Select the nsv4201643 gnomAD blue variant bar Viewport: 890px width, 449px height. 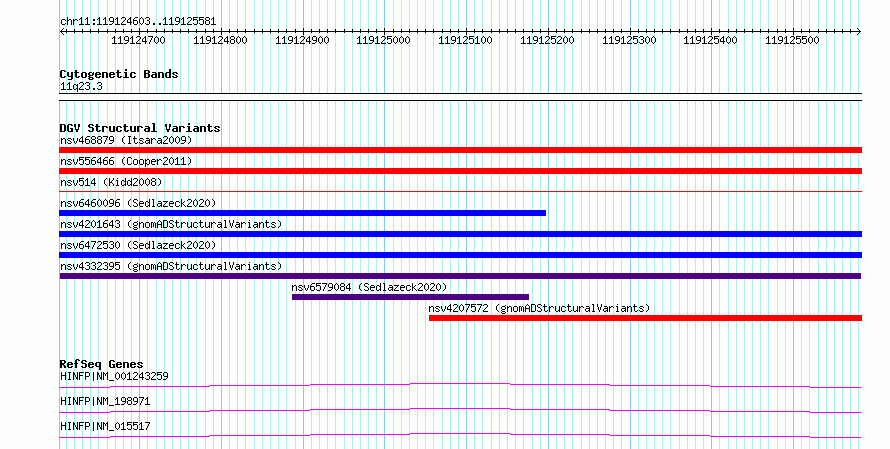[460, 234]
